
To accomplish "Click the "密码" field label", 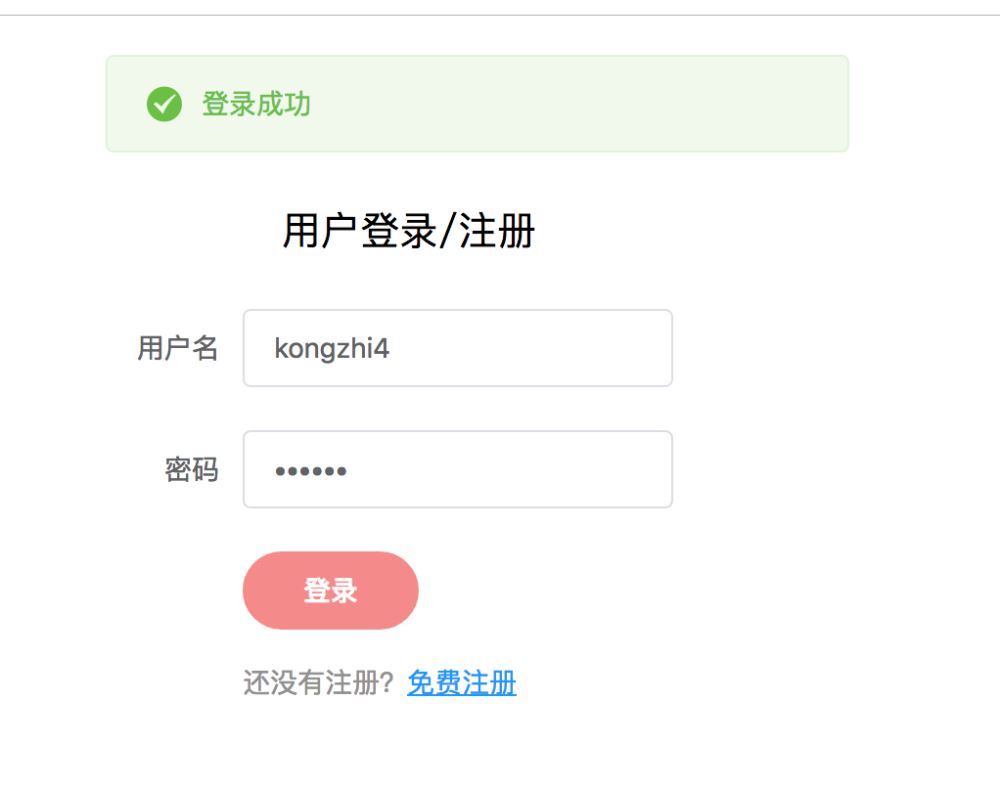I will tap(191, 469).
